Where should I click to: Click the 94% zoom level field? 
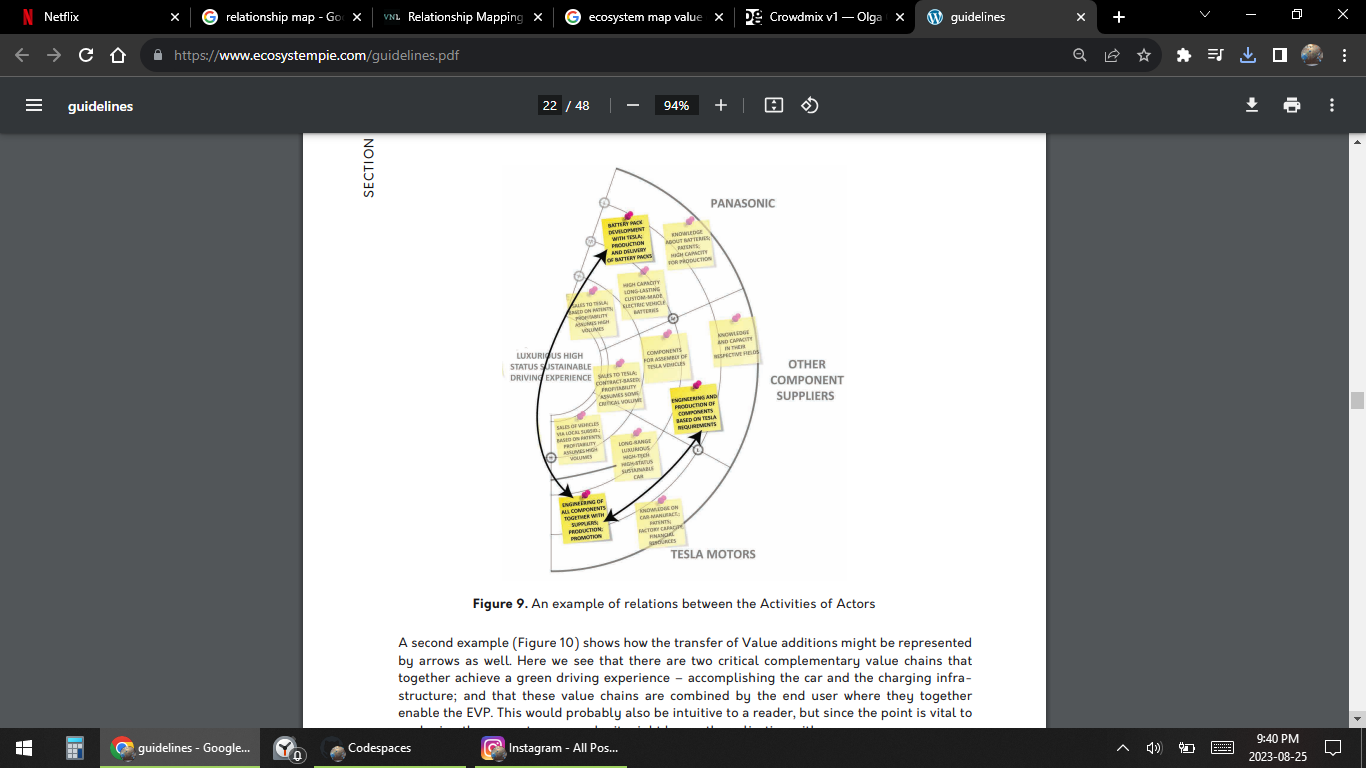(x=677, y=105)
